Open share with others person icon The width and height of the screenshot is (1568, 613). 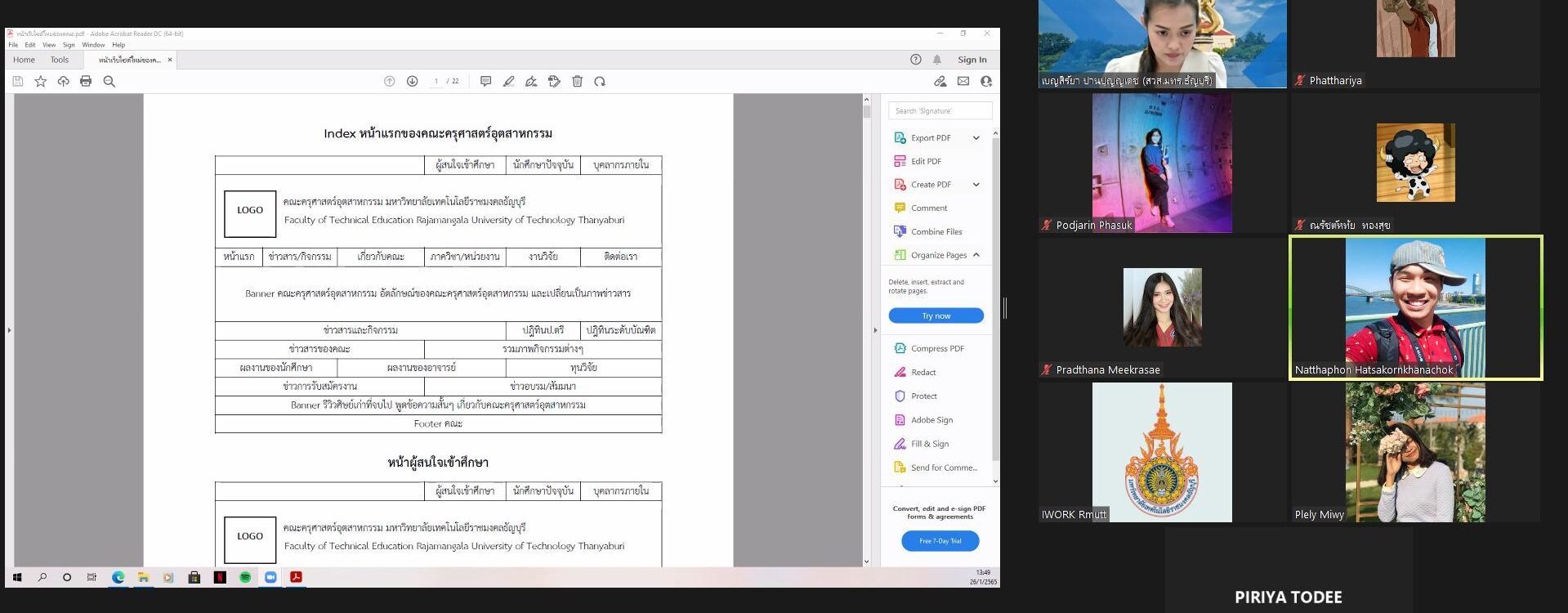coord(986,81)
